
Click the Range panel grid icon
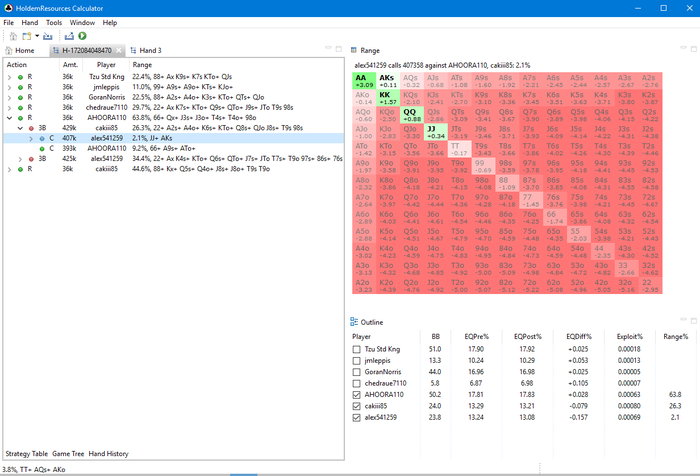pyautogui.click(x=354, y=50)
